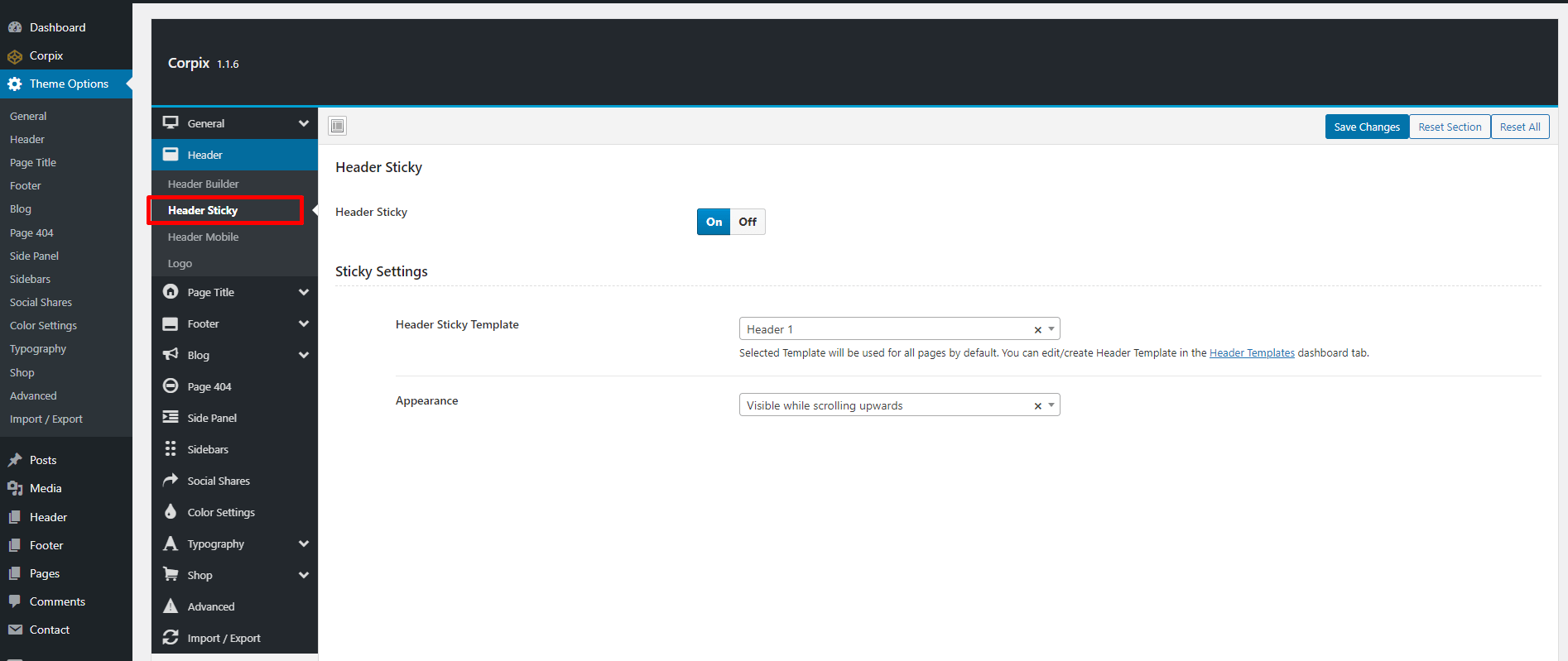Switch Header Sticky to On
Viewport: 1568px width, 661px height.
[x=714, y=222]
